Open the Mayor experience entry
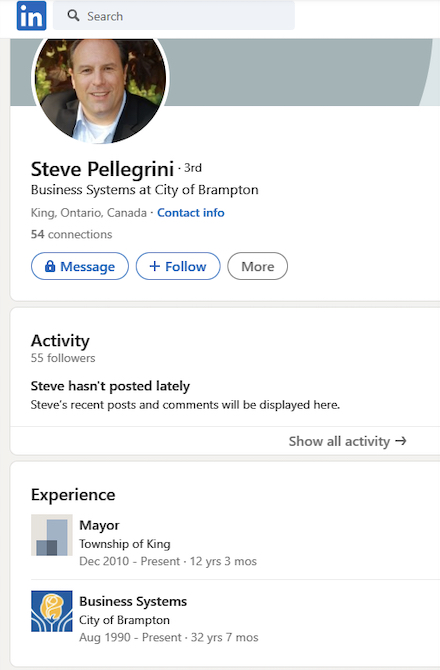The width and height of the screenshot is (440, 670). [100, 525]
